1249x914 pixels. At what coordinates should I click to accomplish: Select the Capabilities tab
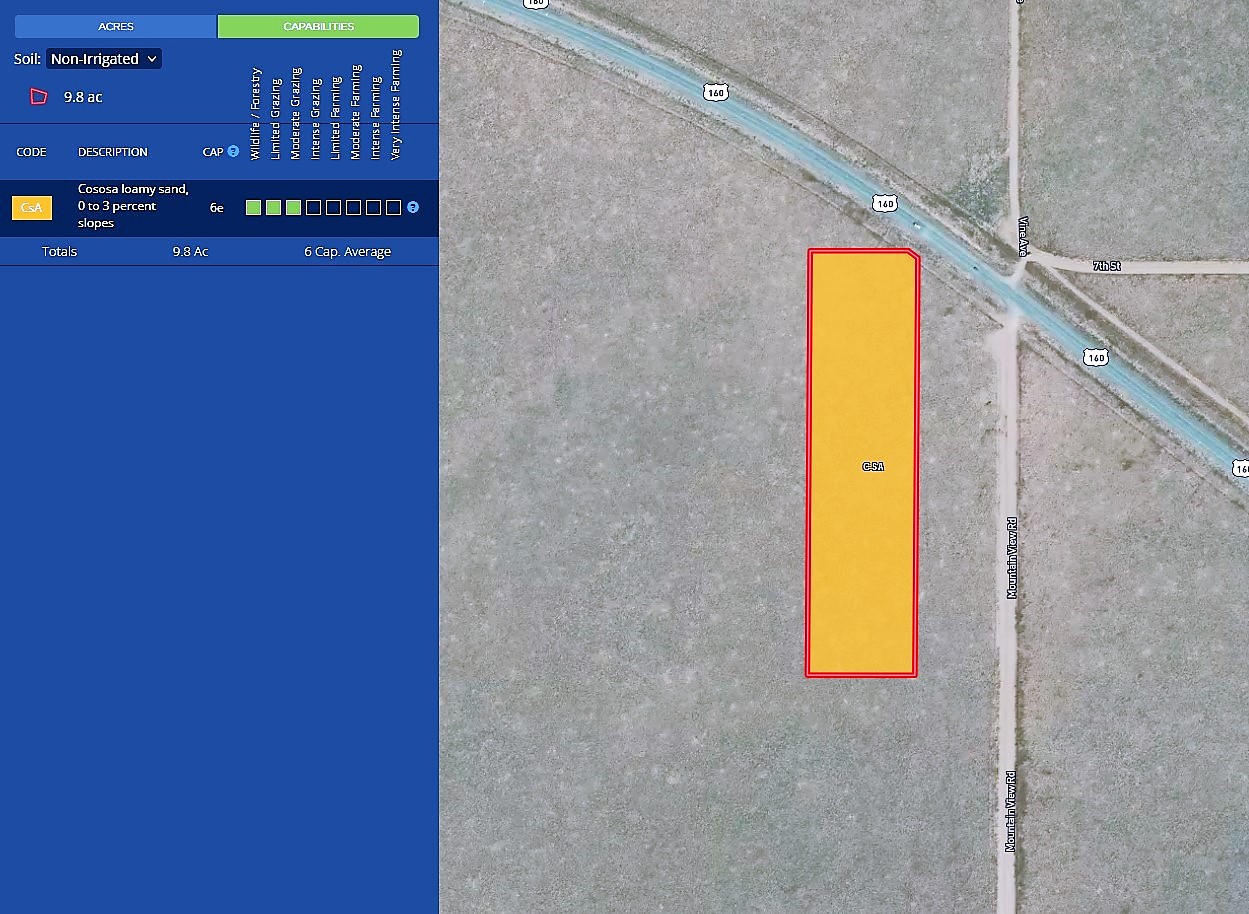point(318,26)
